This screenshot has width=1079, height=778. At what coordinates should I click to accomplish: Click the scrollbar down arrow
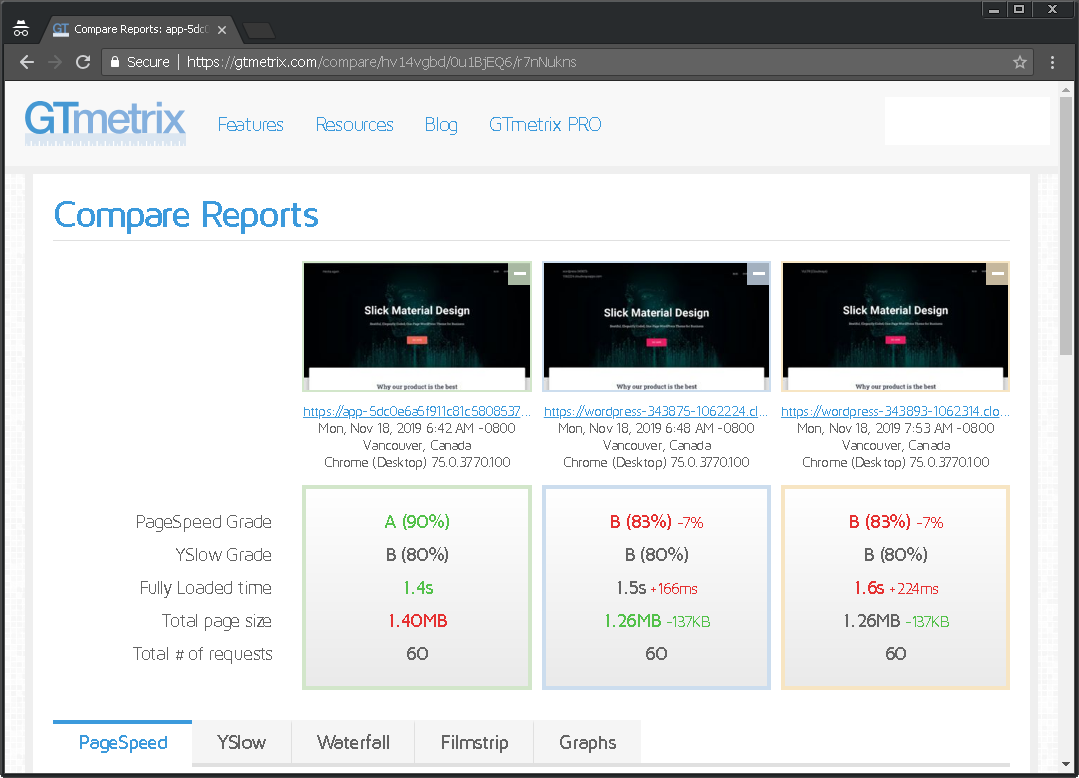pyautogui.click(x=1066, y=764)
